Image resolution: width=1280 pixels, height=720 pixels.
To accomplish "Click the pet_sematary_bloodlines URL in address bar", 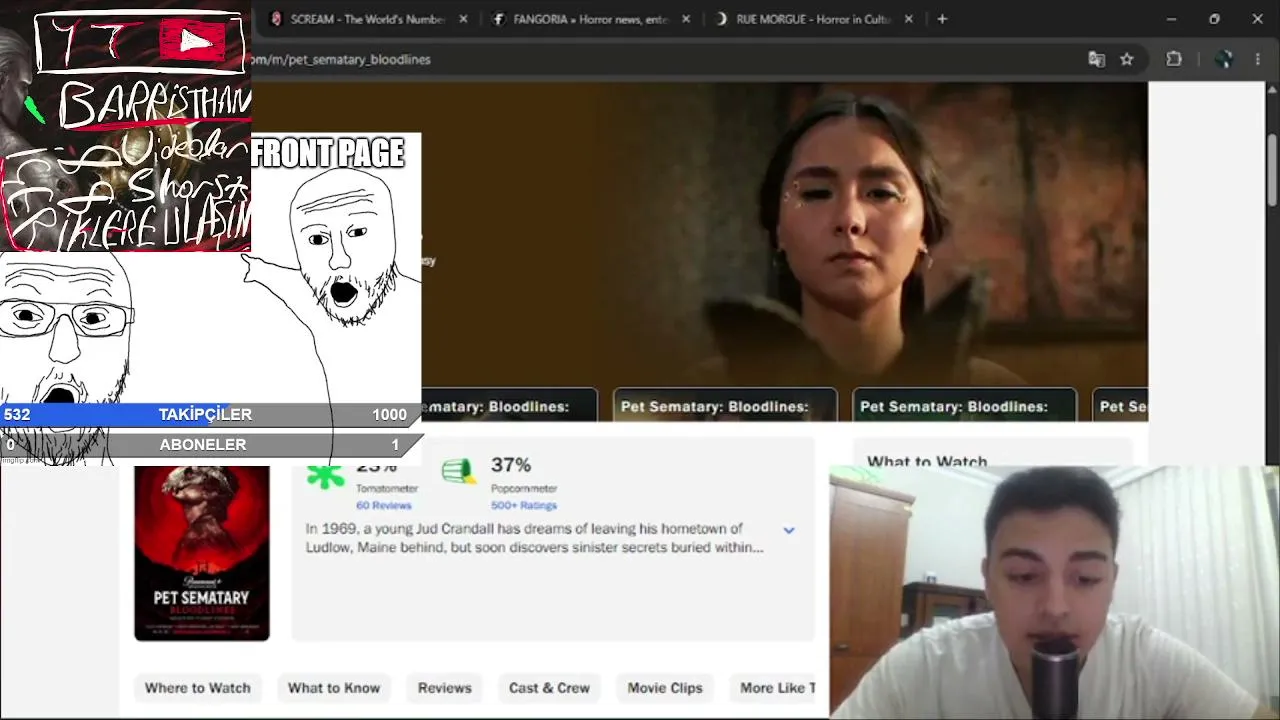I will pyautogui.click(x=341, y=59).
